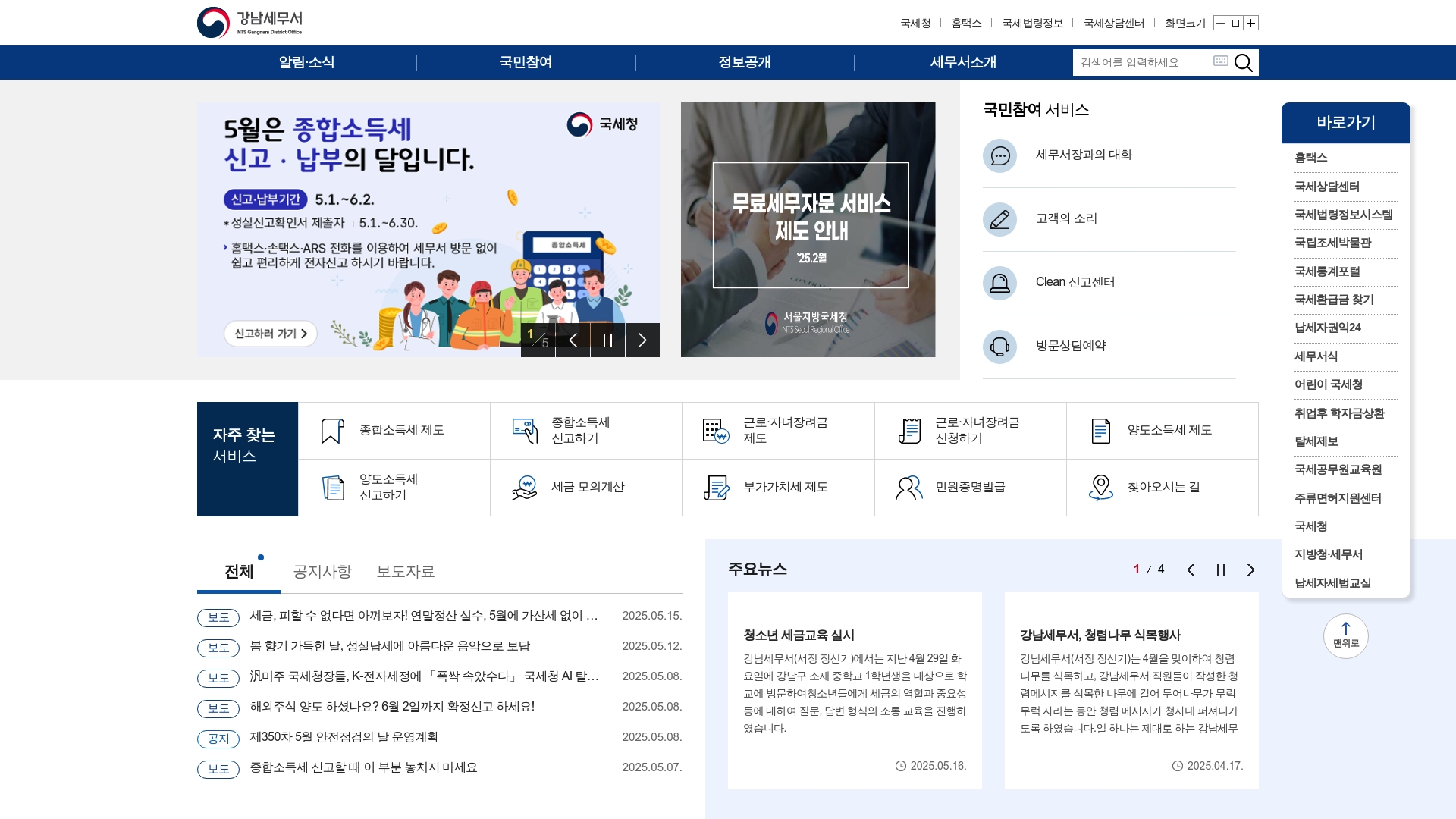Image resolution: width=1456 pixels, height=819 pixels.
Task: Open 국세법령정보시스템 in 바로가기 list
Action: point(1344,215)
